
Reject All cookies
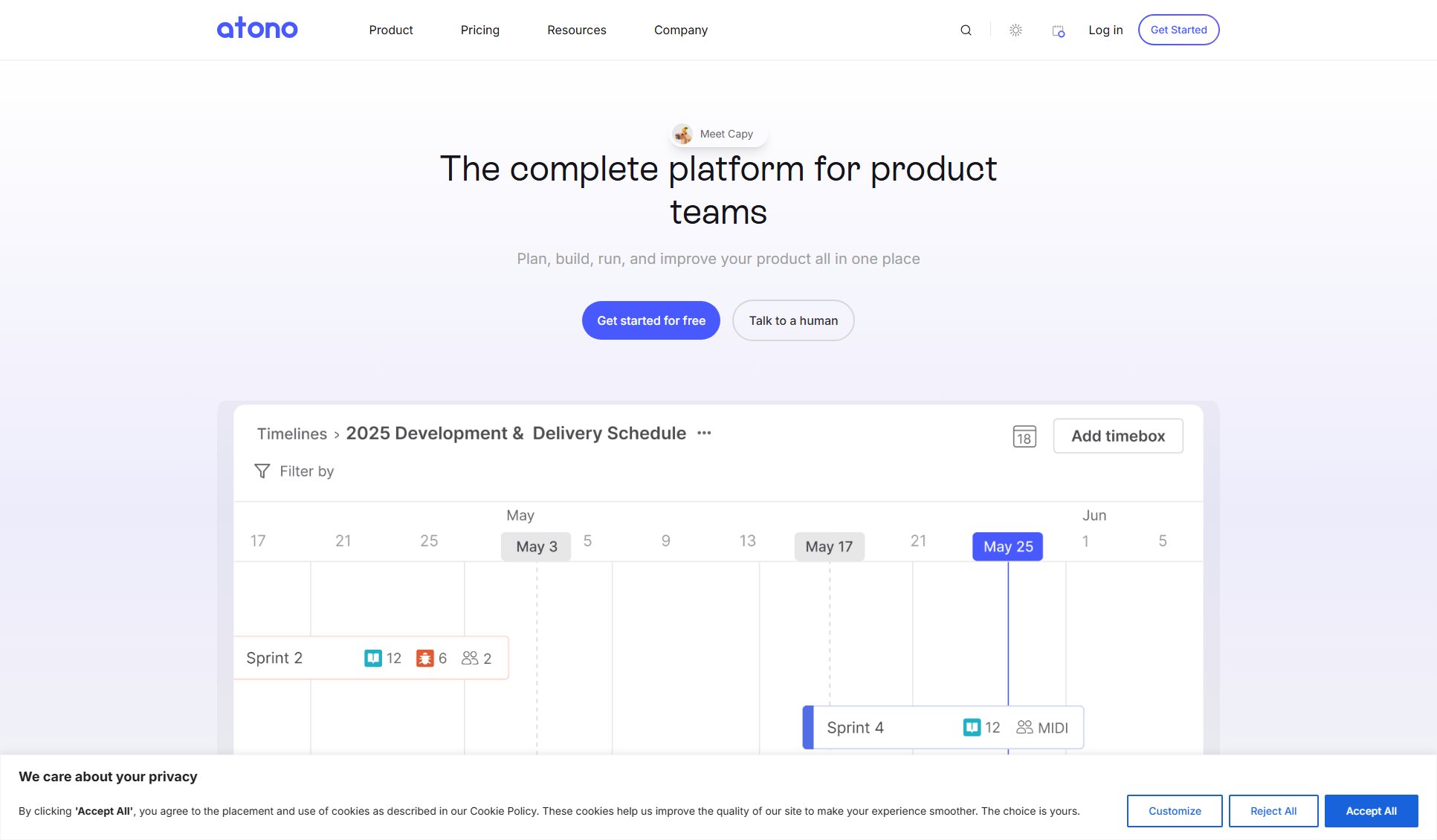pyautogui.click(x=1273, y=811)
